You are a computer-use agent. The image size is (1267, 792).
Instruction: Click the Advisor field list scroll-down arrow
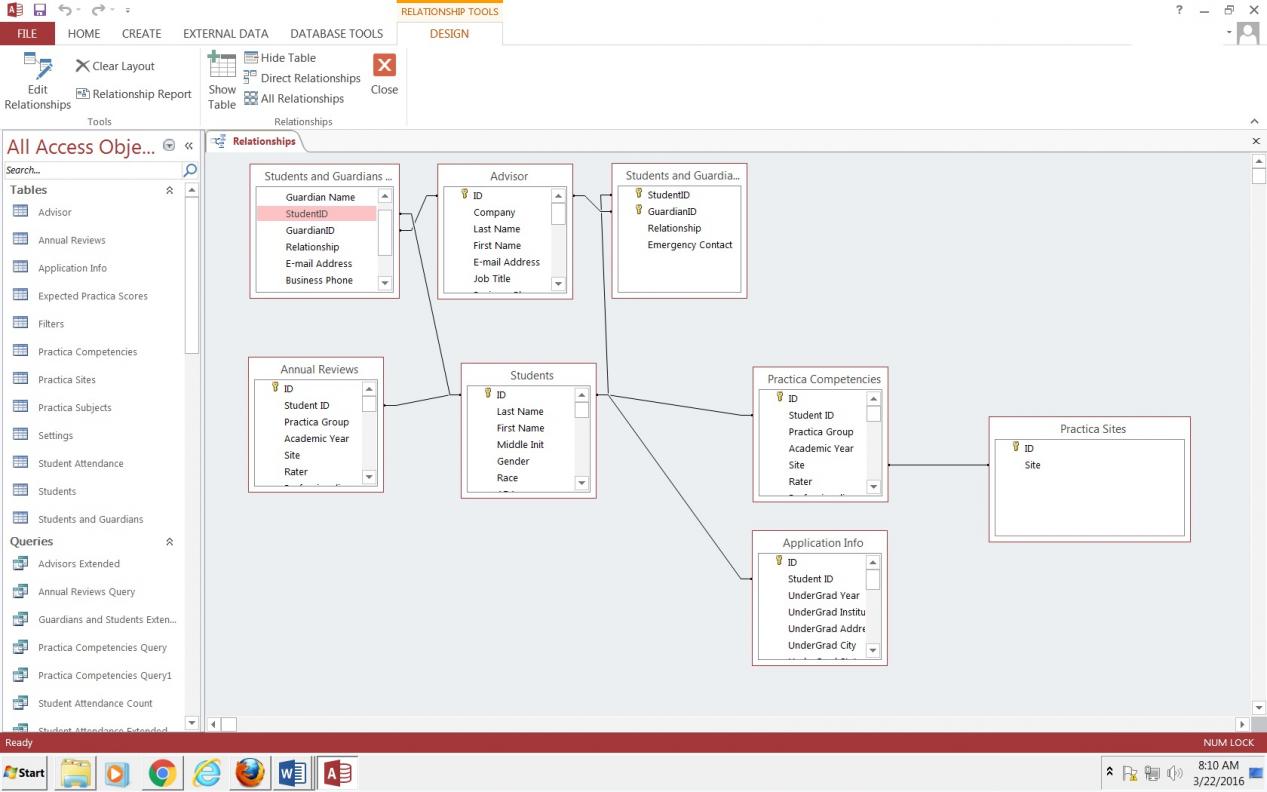559,284
